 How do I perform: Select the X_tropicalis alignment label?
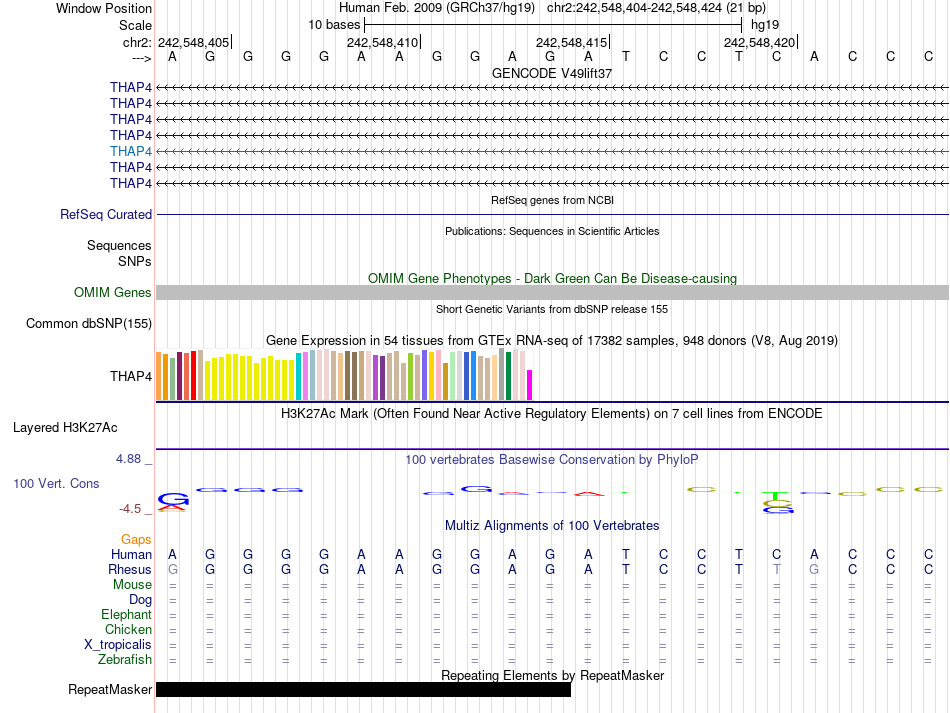click(118, 645)
